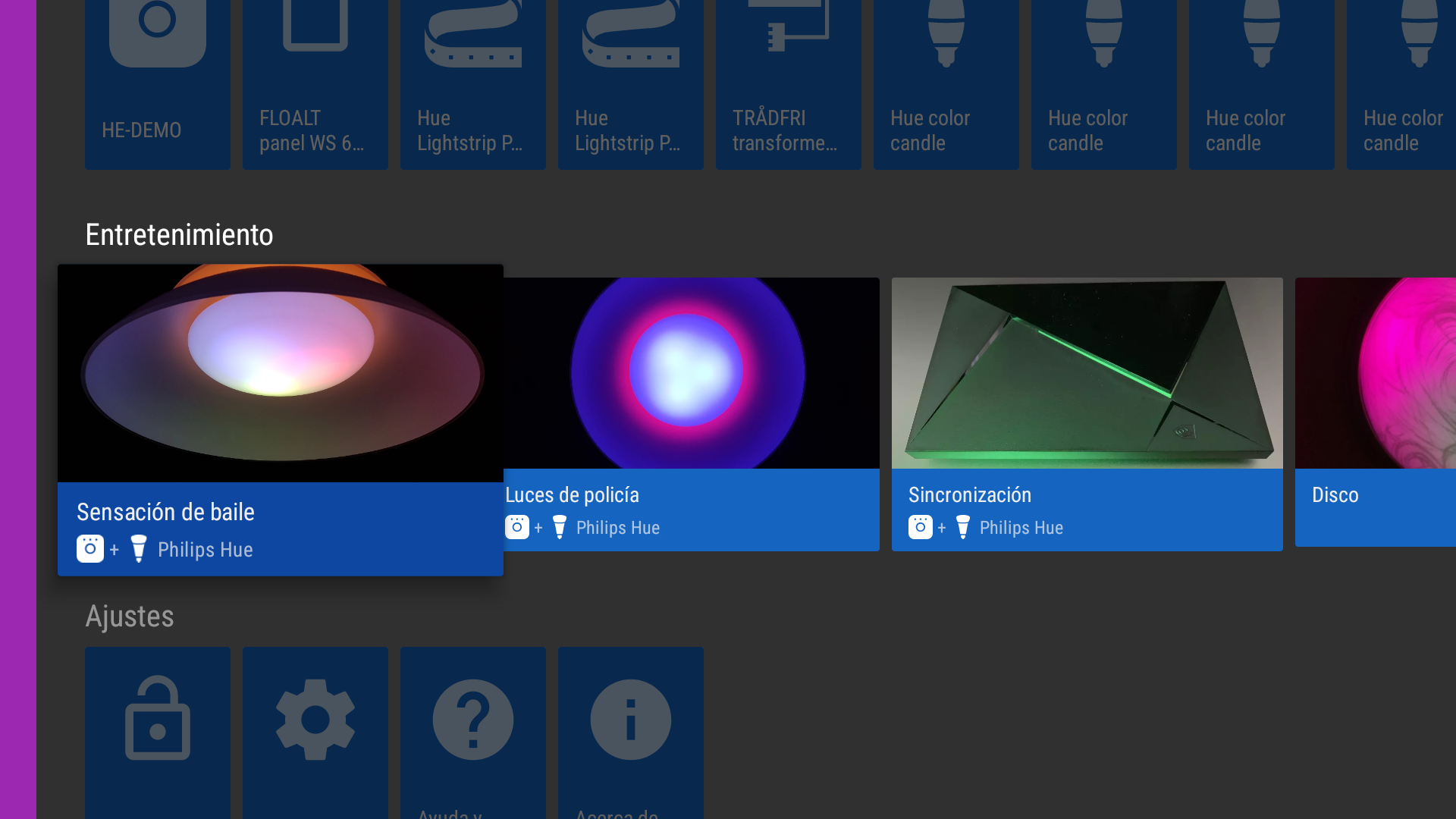The height and width of the screenshot is (819, 1456).
Task: Click the purple sidebar strip
Action: [18, 409]
